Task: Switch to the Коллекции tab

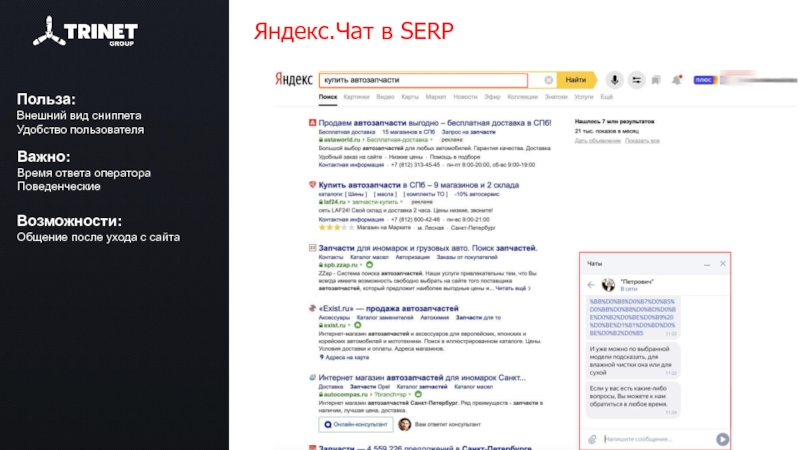Action: (522, 97)
